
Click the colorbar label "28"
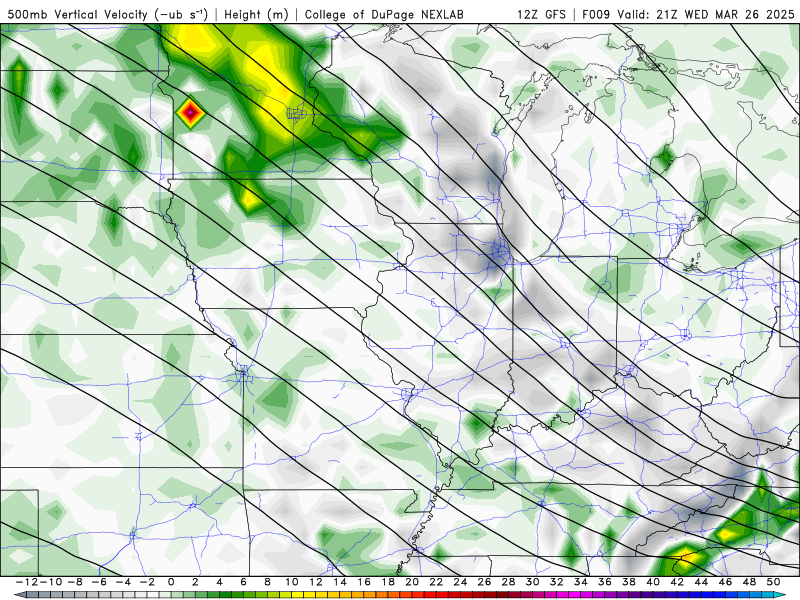508,582
